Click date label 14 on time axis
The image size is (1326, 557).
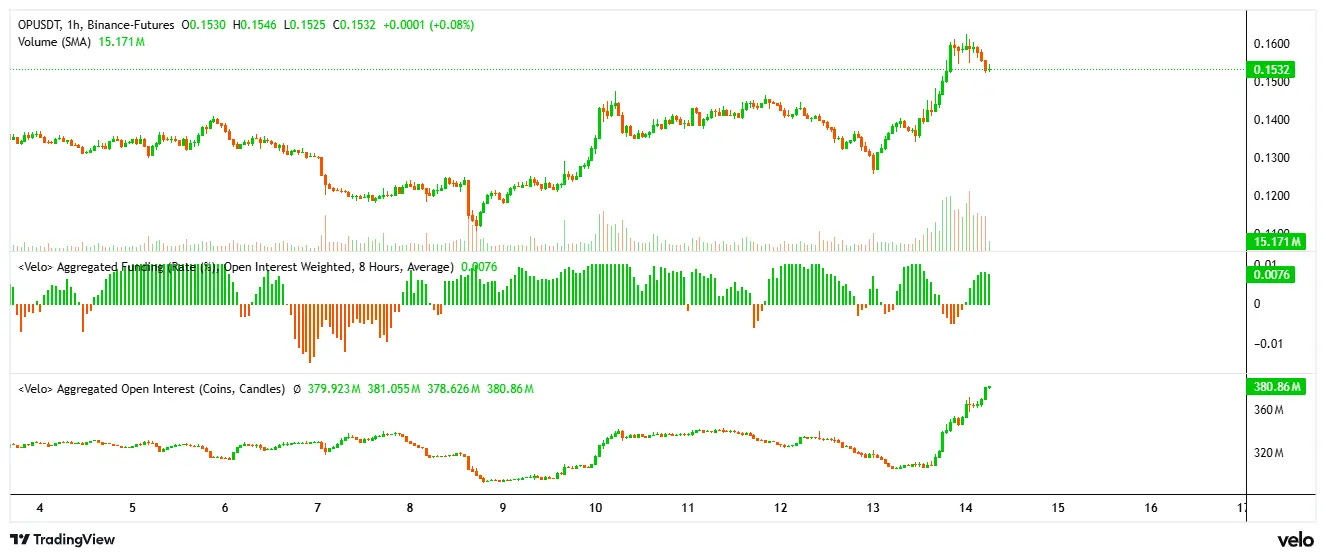pyautogui.click(x=966, y=508)
